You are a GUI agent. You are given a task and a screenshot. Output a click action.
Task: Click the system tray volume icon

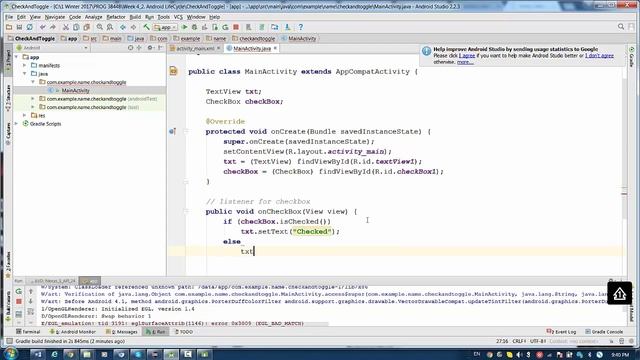click(x=519, y=355)
